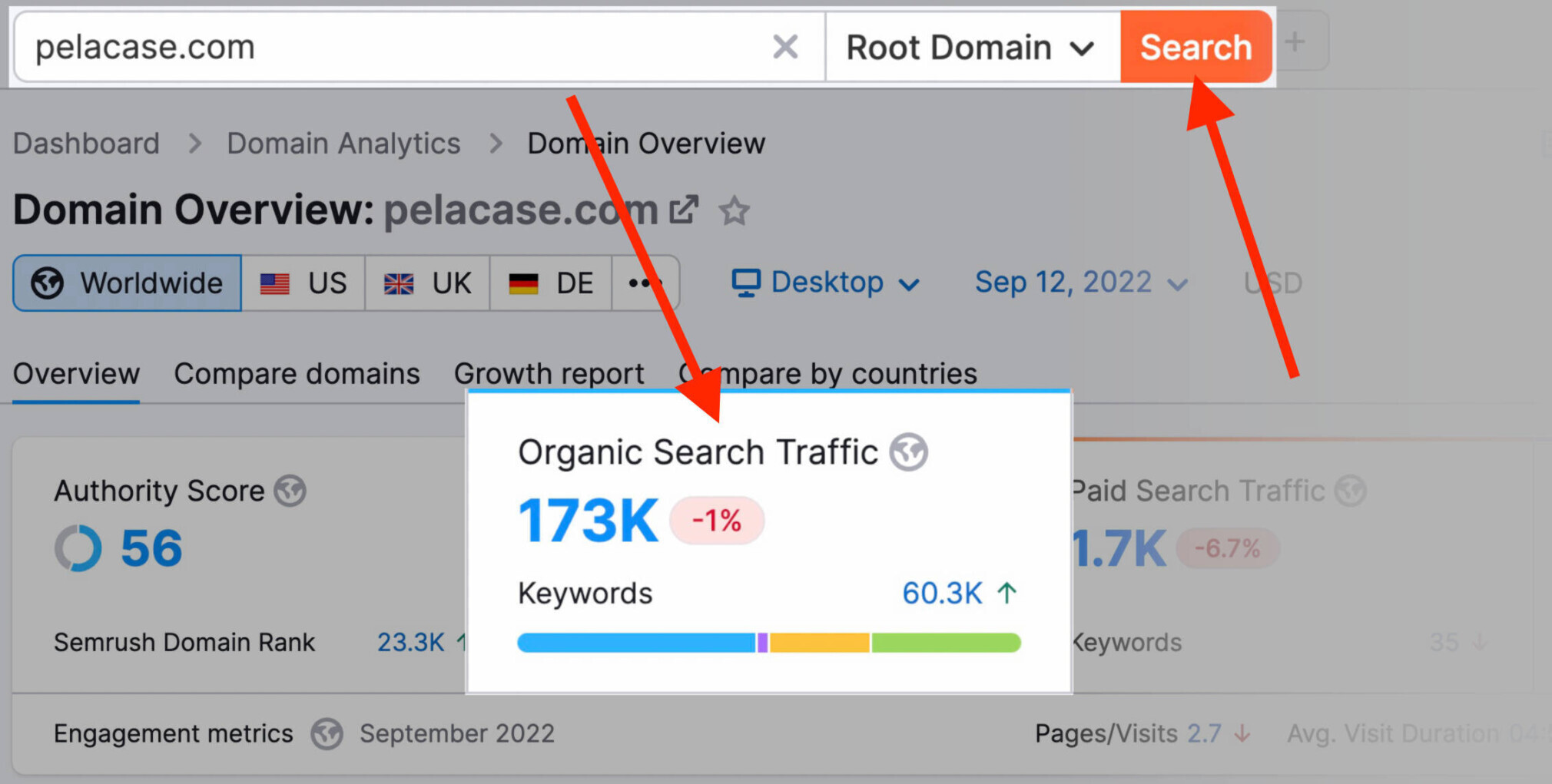Click the Engagement metrics label
Image resolution: width=1552 pixels, height=784 pixels.
coord(174,733)
